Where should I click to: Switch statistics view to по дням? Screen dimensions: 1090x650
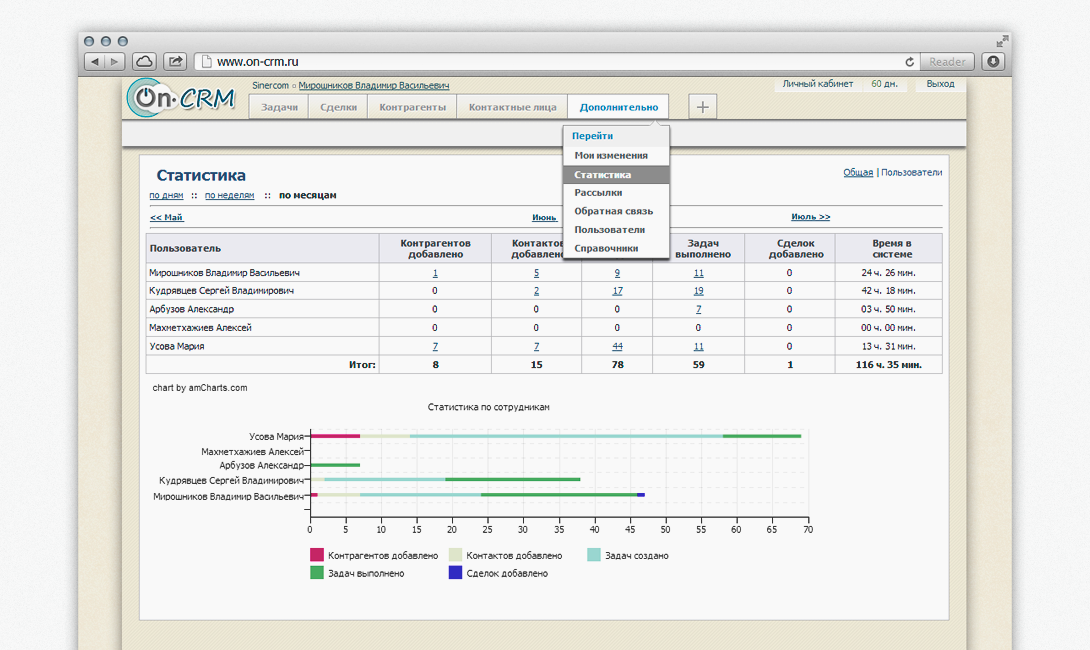[x=166, y=195]
